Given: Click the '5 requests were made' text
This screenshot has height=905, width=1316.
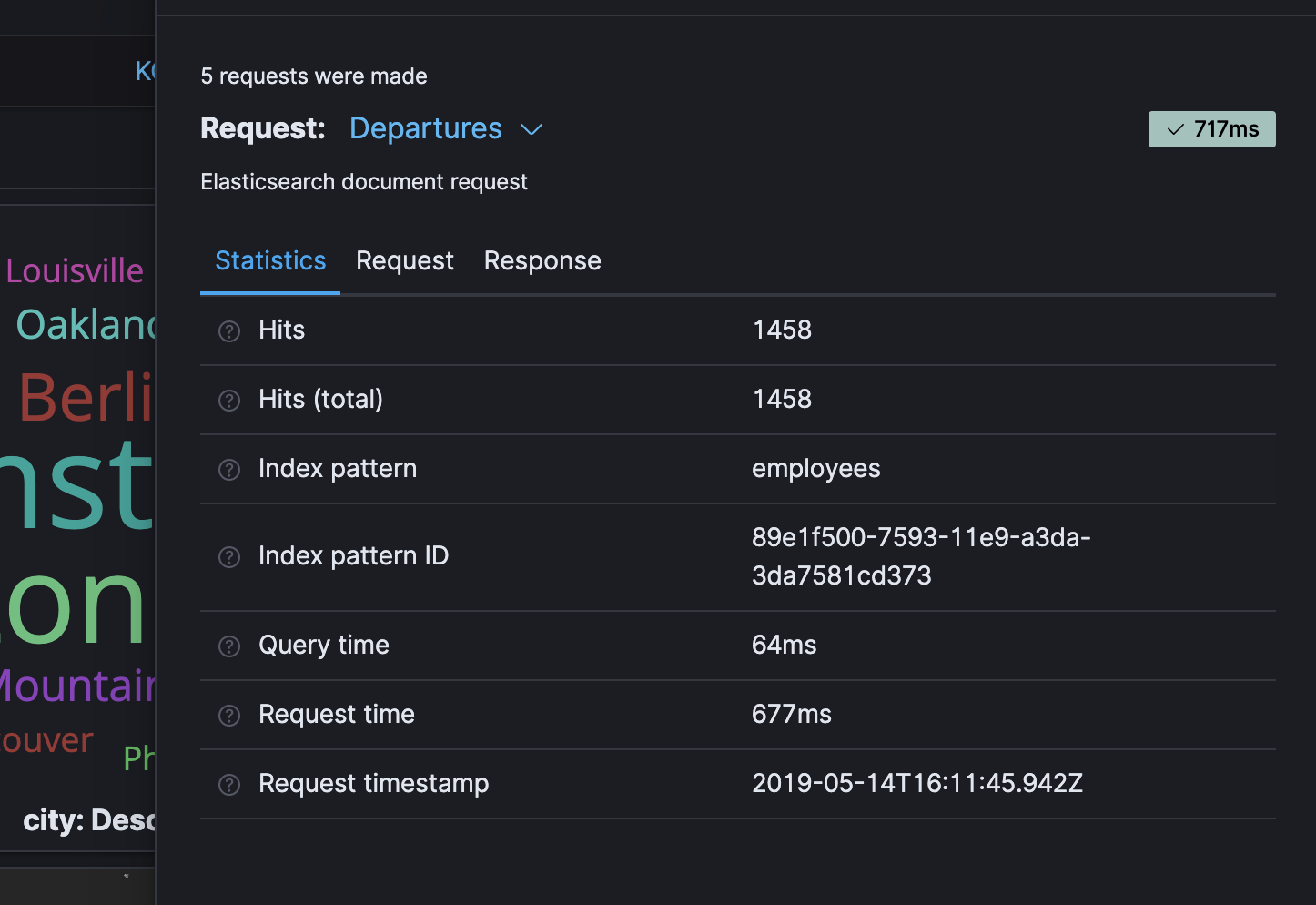Looking at the screenshot, I should click(314, 76).
